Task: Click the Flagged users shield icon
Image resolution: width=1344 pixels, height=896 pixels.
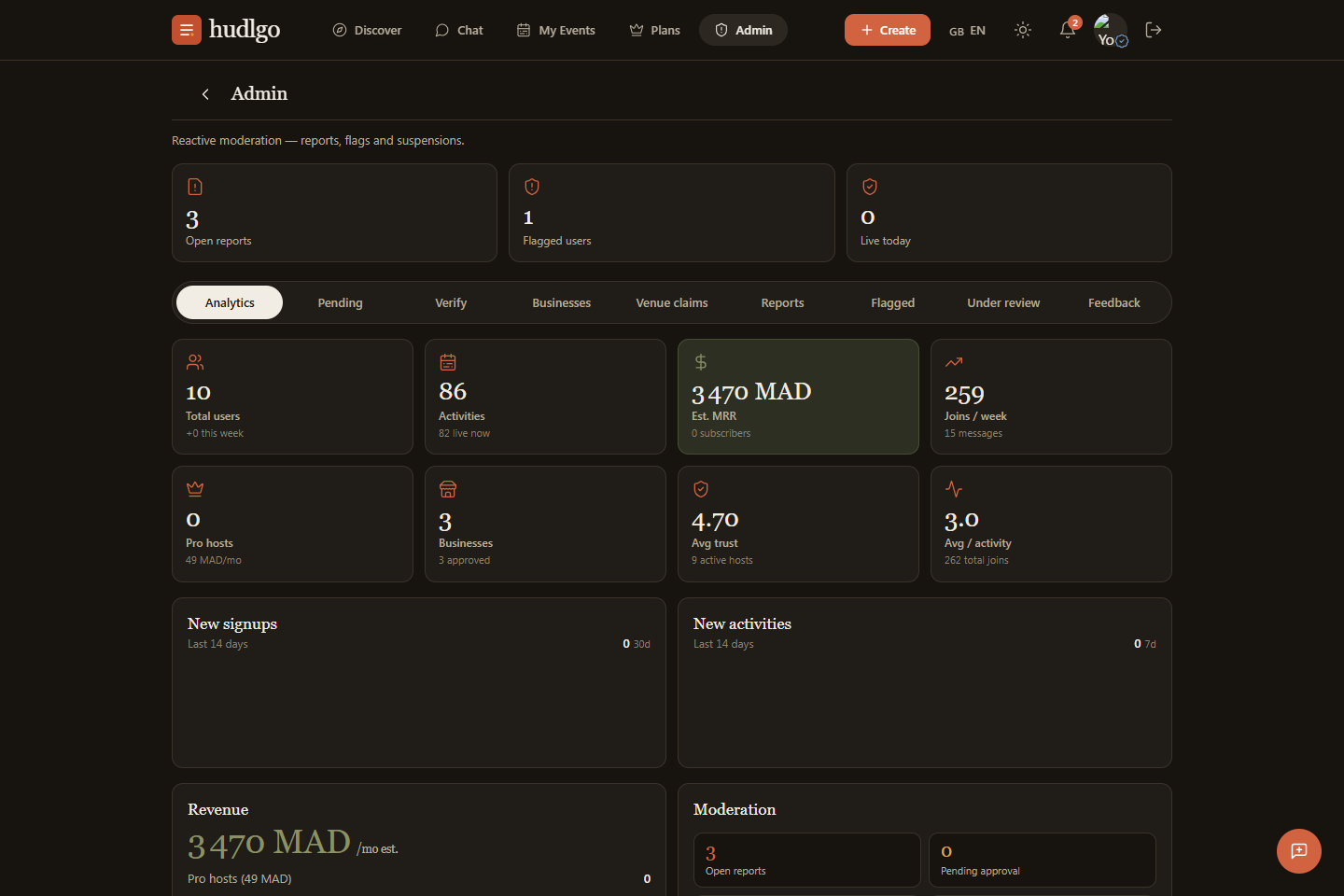Action: (532, 187)
